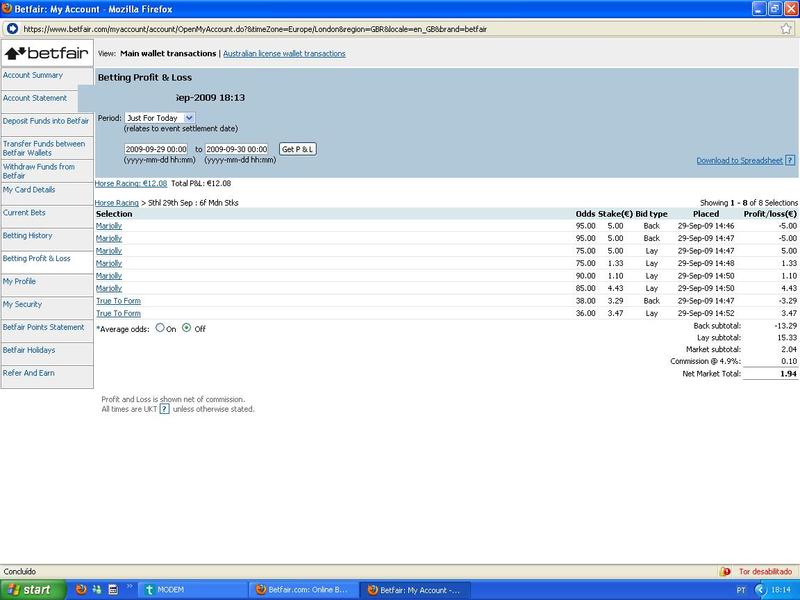
Task: Click Tor desabilitado in status bar
Action: coord(765,571)
